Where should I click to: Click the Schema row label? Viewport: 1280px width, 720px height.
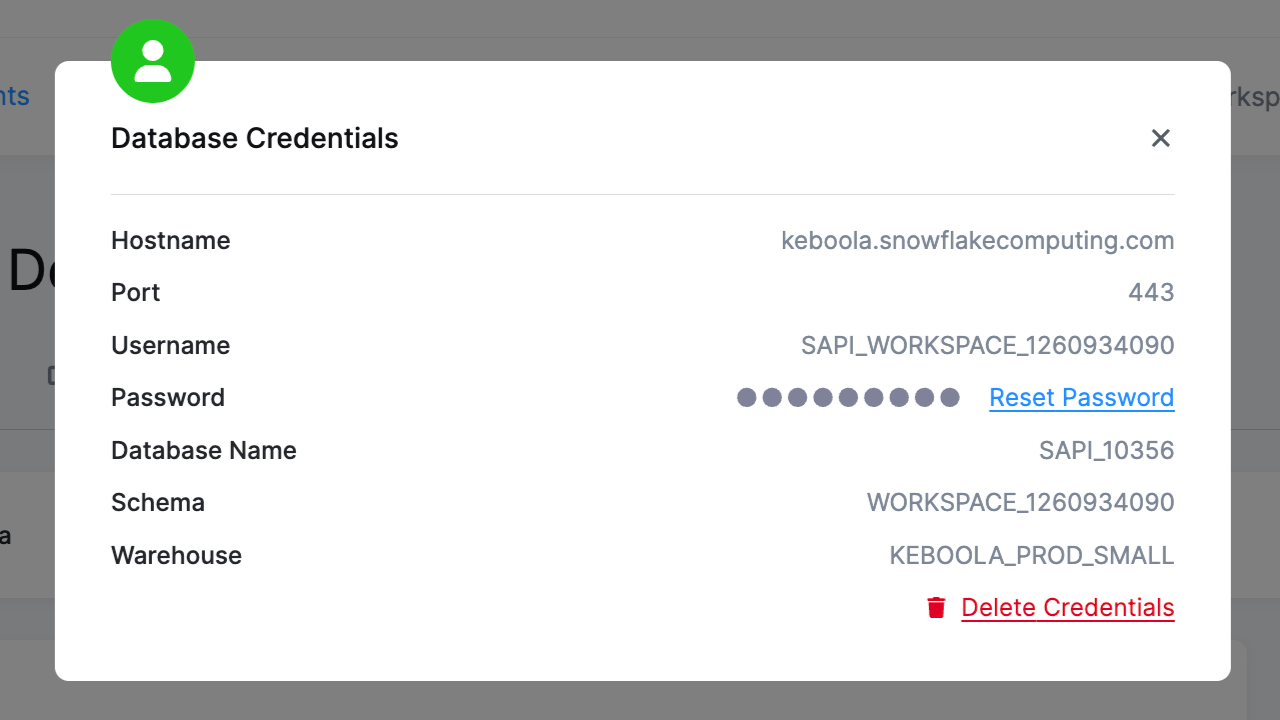(x=158, y=502)
